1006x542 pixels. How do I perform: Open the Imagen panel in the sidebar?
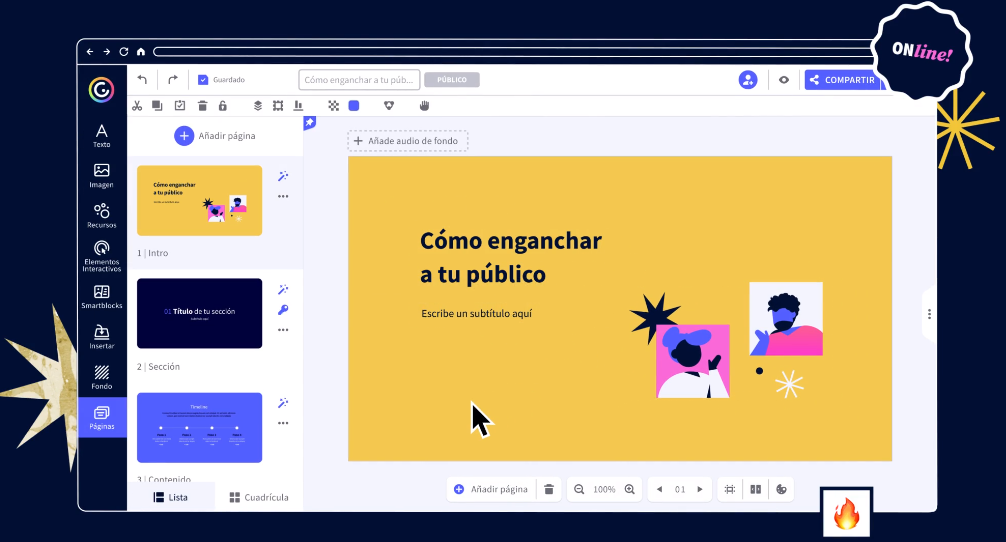[x=101, y=176]
